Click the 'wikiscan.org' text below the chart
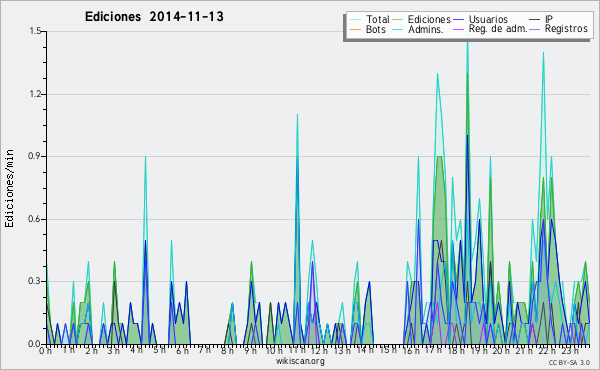The image size is (600, 370). (x=300, y=361)
